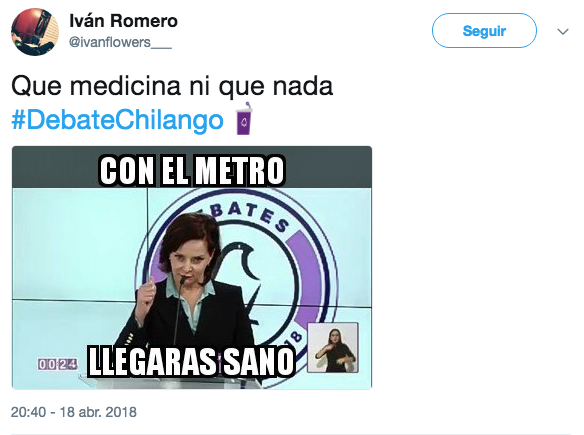
Task: Click the text Que medicina ni que nada
Action: (x=172, y=86)
